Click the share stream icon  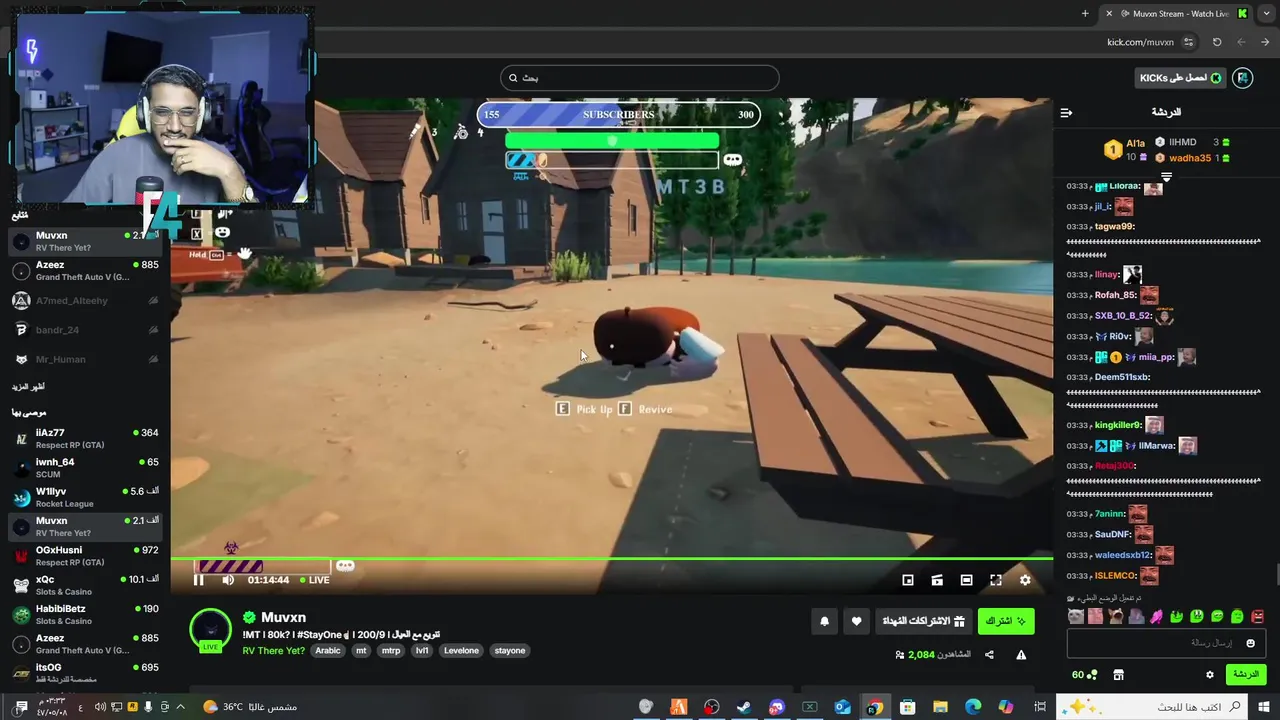[989, 655]
